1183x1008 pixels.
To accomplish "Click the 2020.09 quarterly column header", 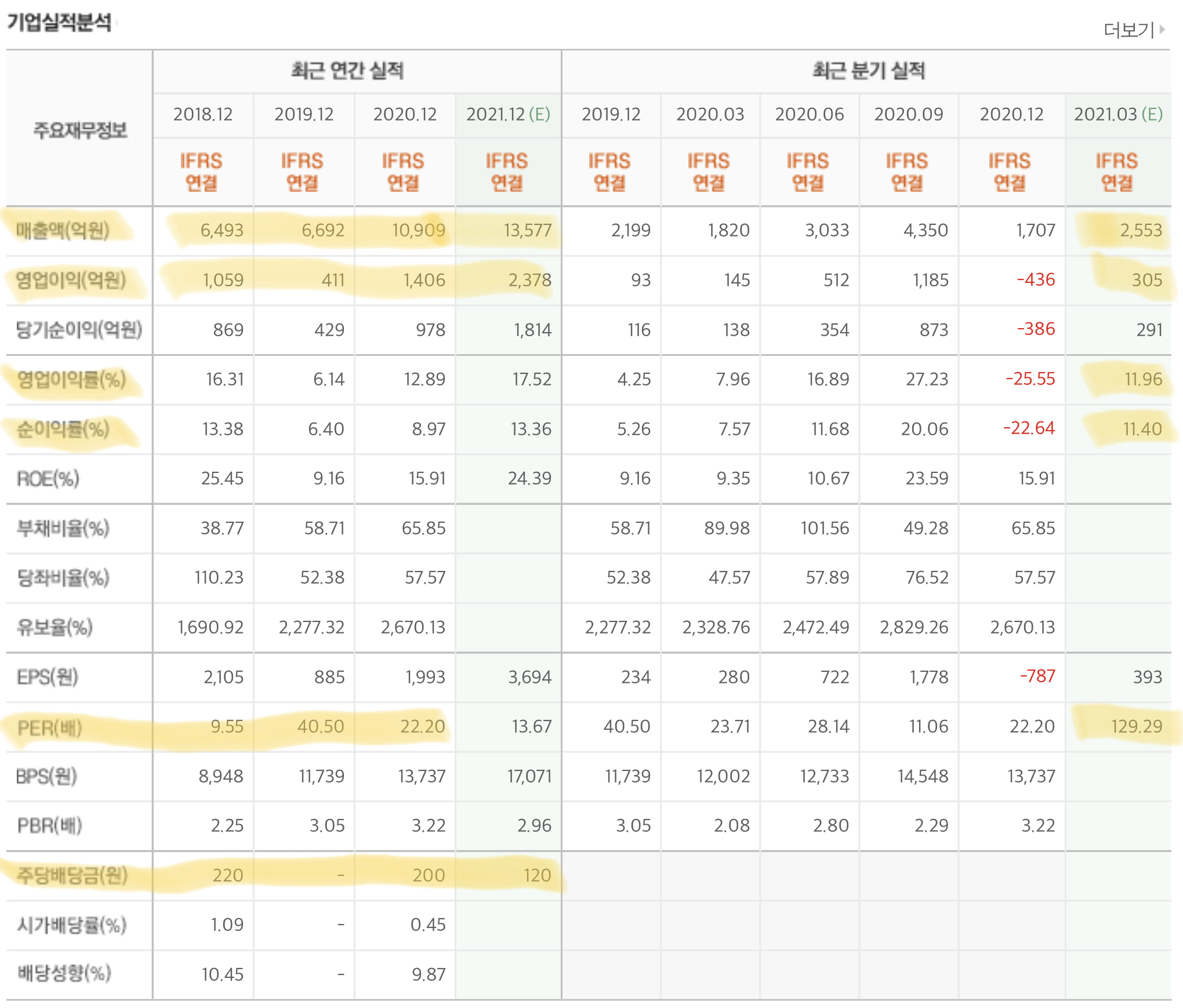I will coord(908,114).
